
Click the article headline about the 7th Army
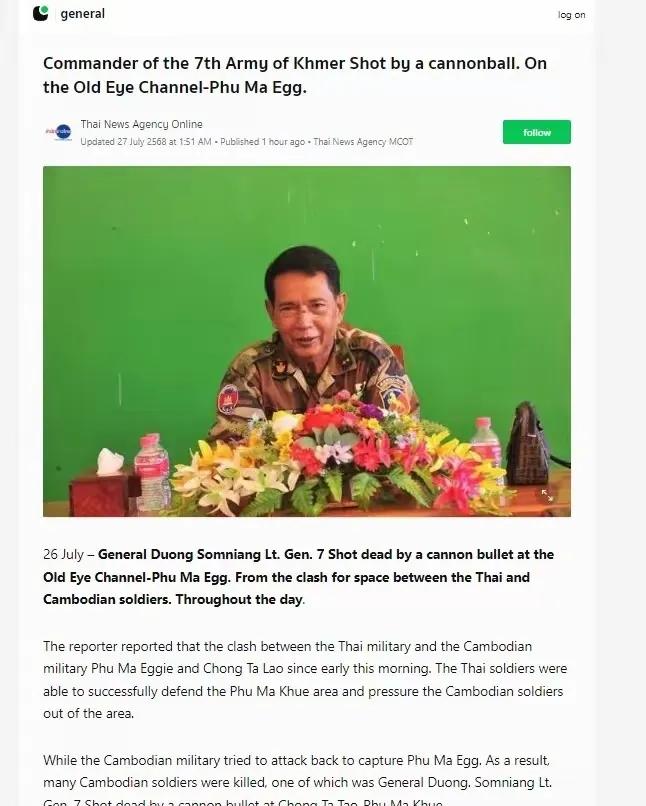coord(295,75)
